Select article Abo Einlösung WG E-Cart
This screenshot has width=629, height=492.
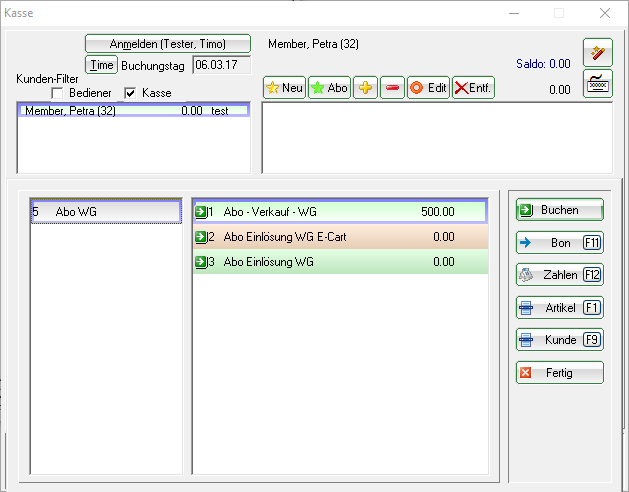pyautogui.click(x=340, y=237)
